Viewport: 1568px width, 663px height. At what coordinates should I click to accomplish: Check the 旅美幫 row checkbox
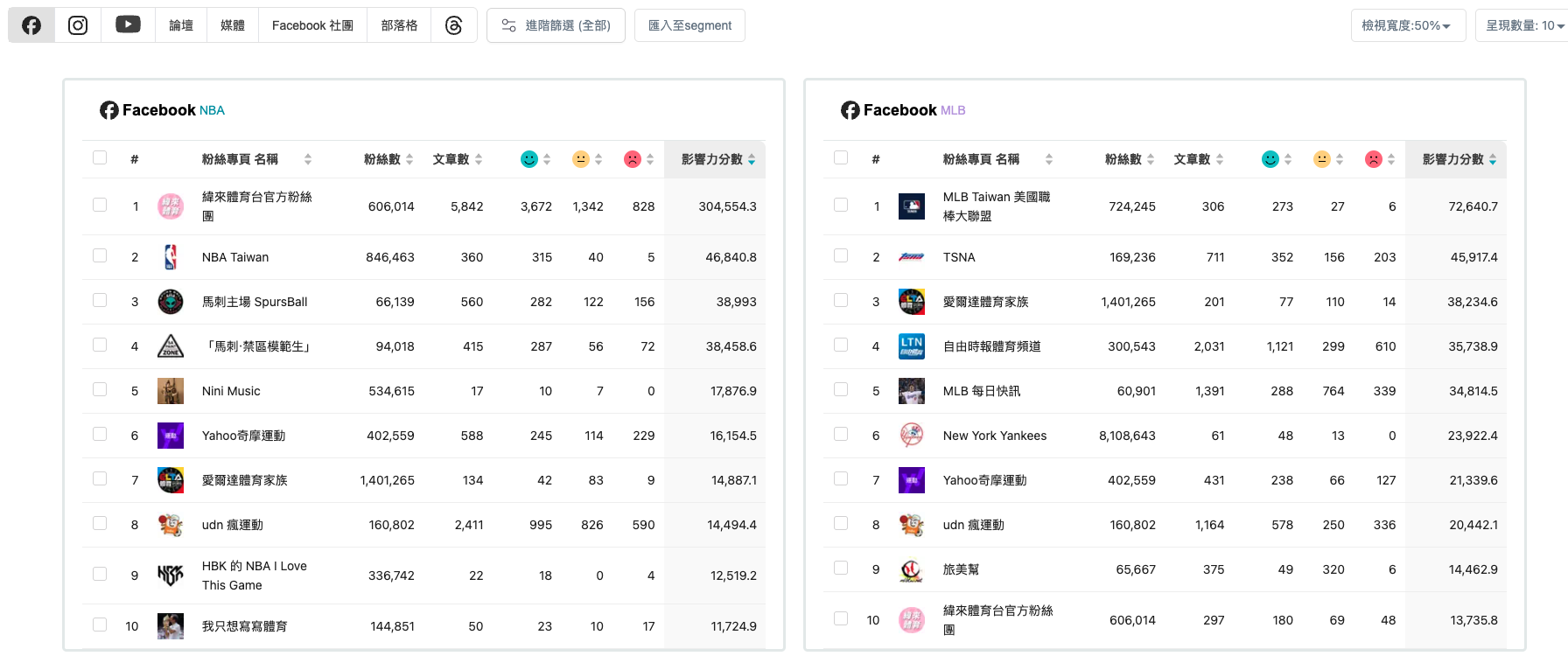(x=841, y=568)
